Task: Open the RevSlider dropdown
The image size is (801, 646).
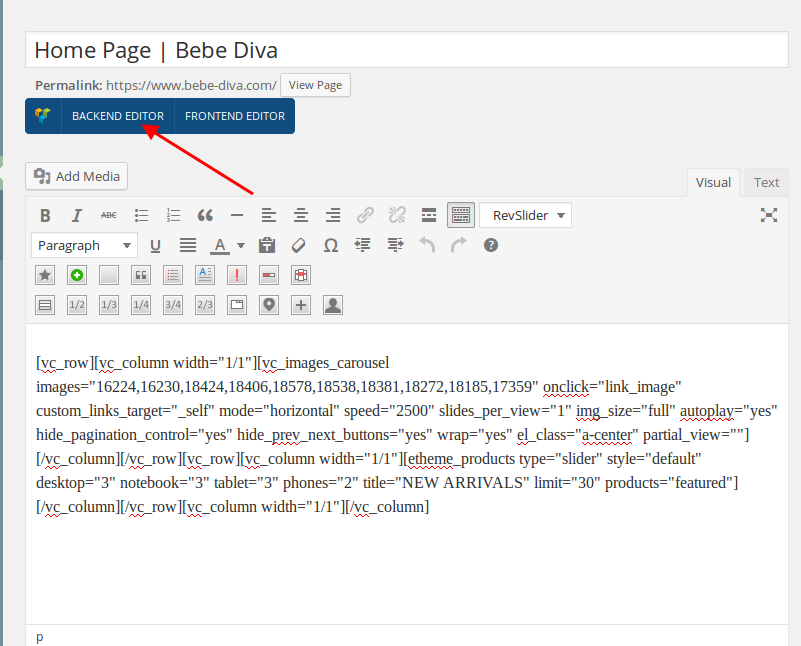Action: pos(526,216)
